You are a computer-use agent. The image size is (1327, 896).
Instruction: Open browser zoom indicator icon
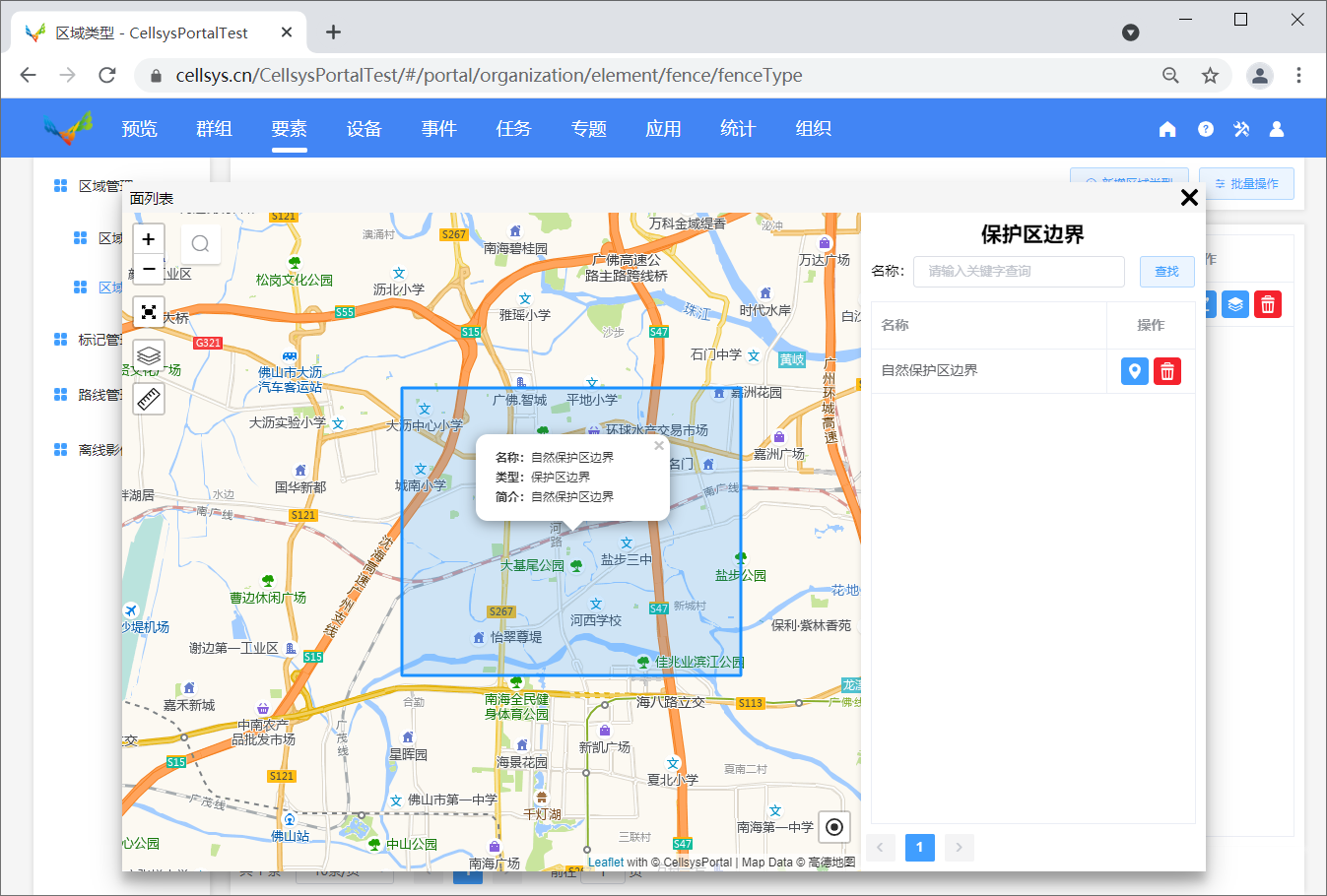[x=1170, y=76]
